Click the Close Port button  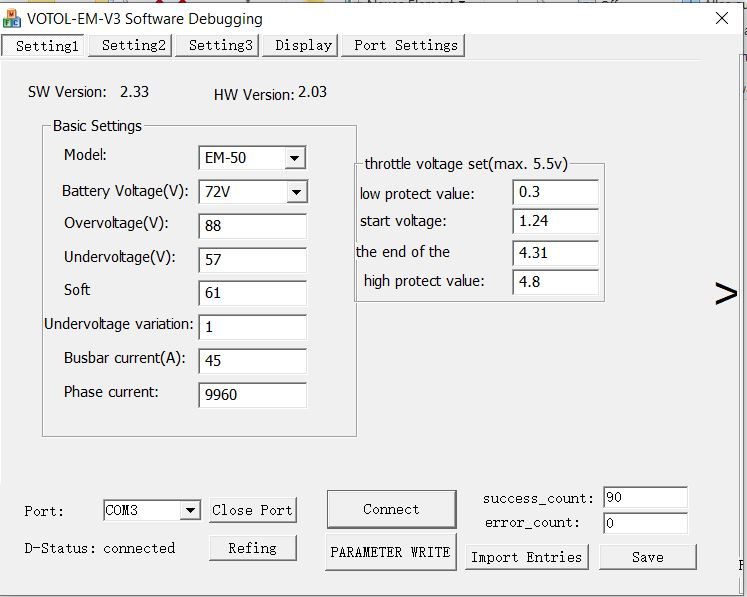point(252,510)
